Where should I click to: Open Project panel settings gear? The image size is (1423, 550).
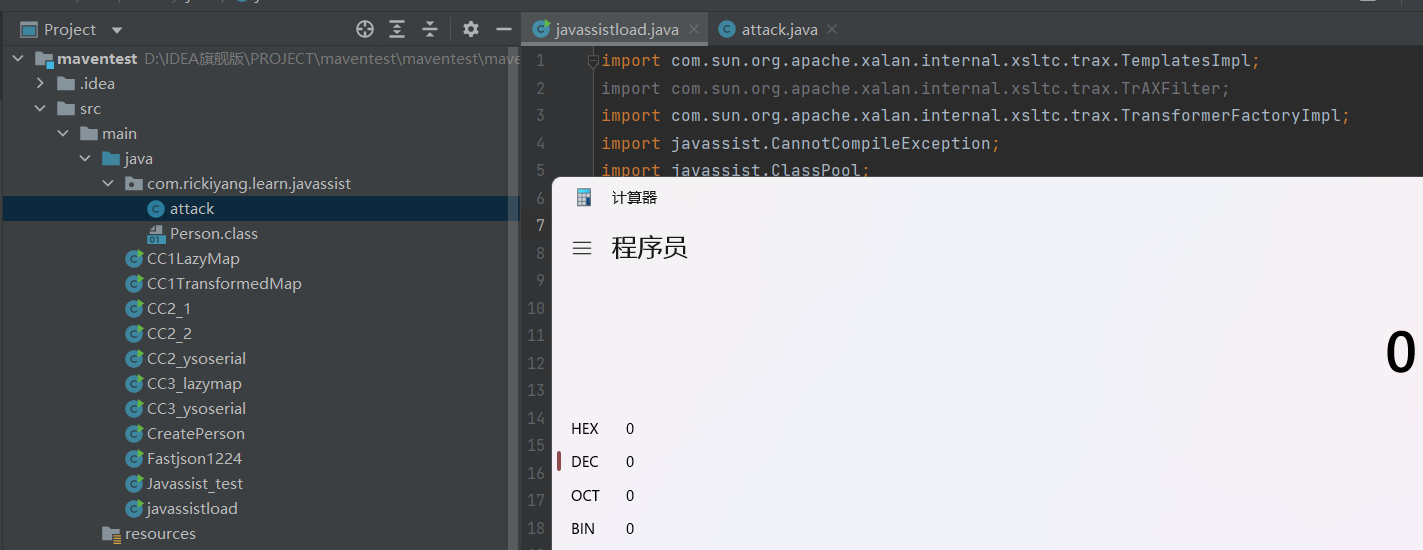[471, 29]
